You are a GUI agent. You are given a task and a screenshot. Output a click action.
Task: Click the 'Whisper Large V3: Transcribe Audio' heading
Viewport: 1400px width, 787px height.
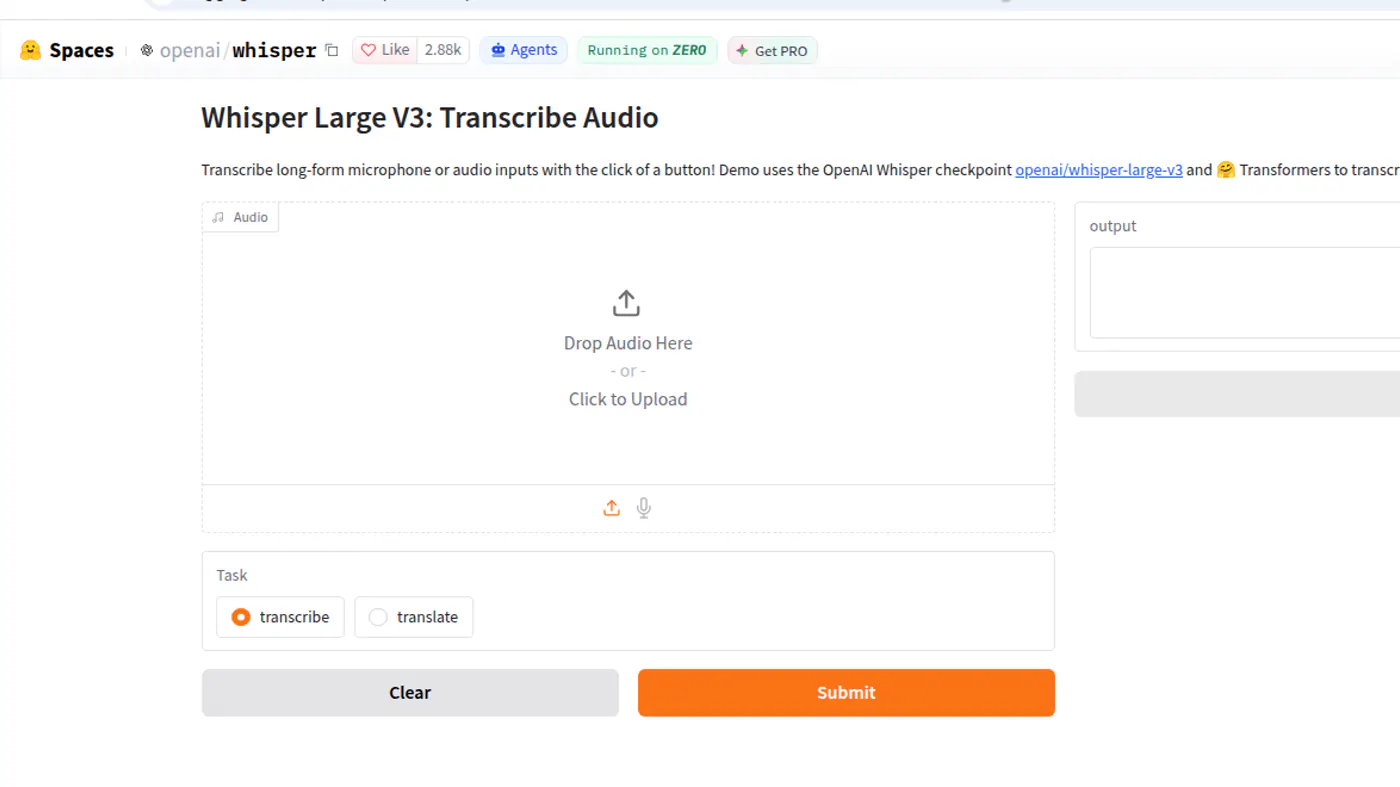point(430,117)
